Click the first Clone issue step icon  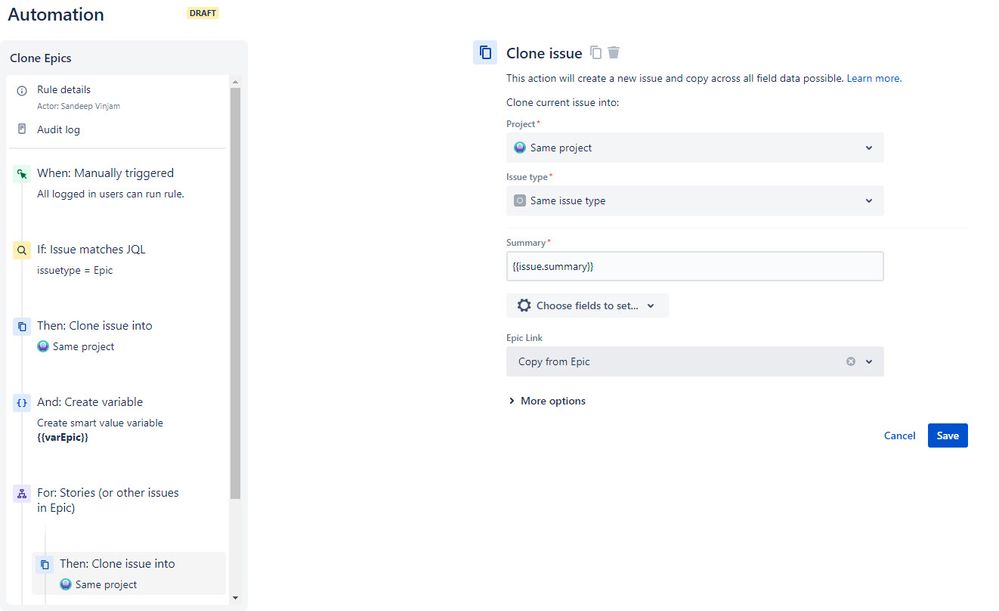[x=22, y=326]
